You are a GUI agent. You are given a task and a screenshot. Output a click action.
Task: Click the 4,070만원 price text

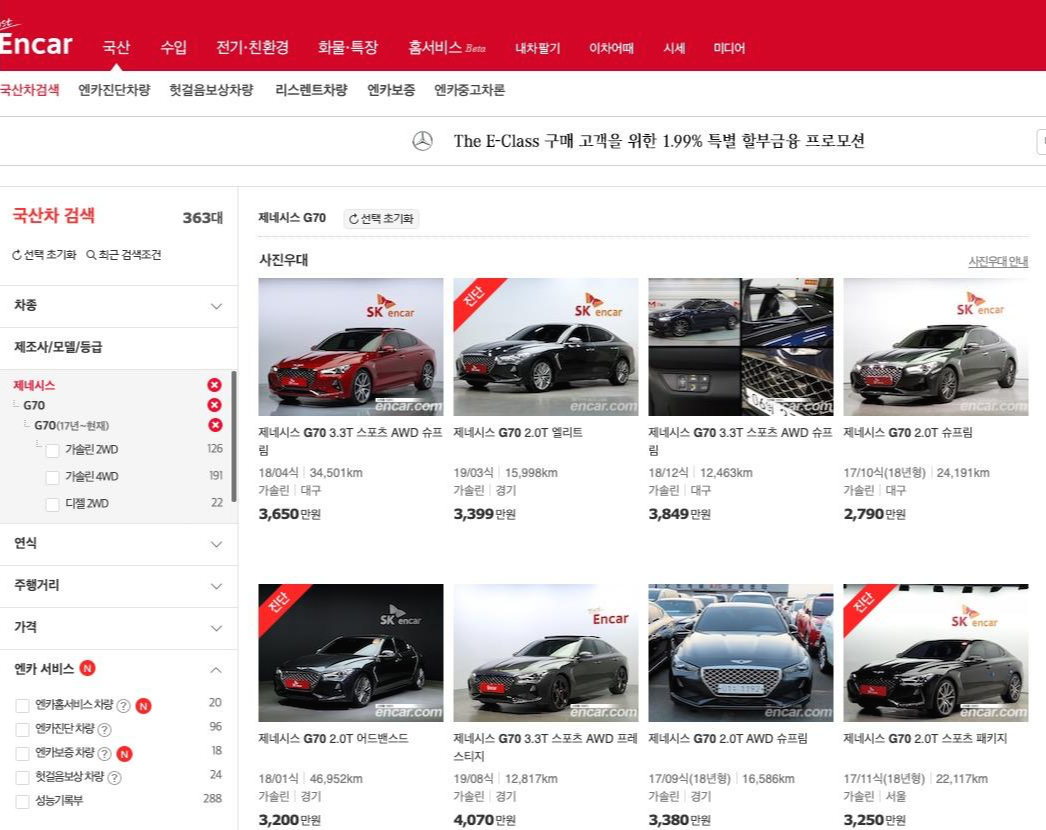[484, 820]
